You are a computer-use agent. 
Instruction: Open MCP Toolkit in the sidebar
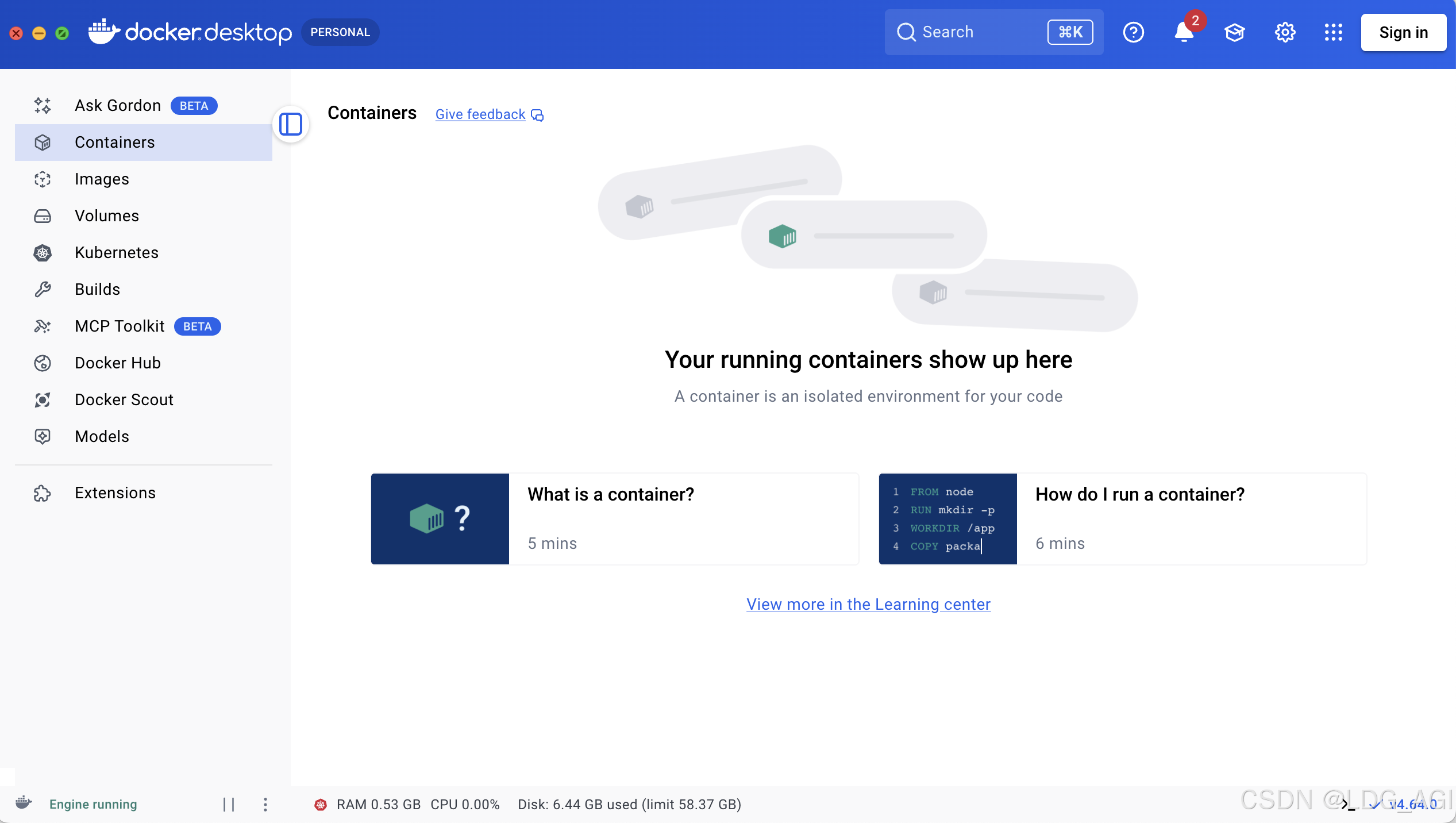120,326
